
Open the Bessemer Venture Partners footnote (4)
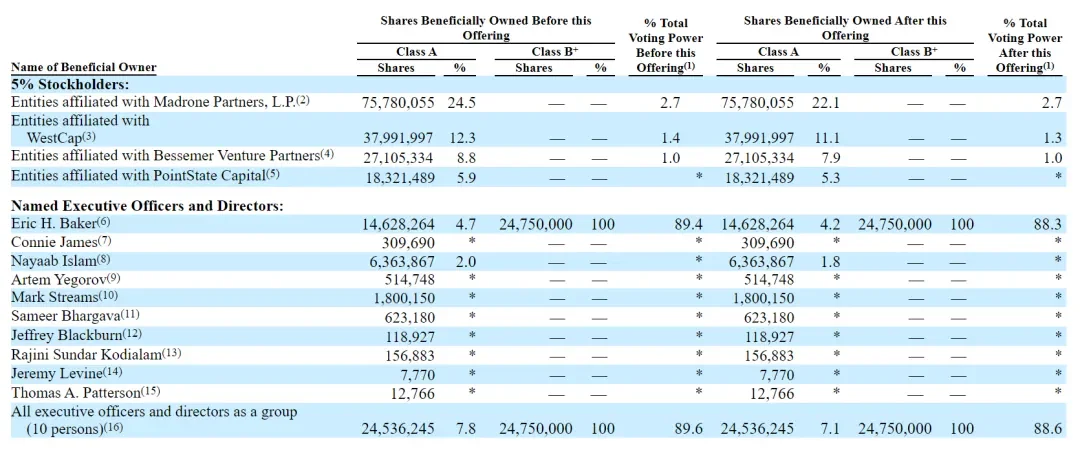coord(327,156)
